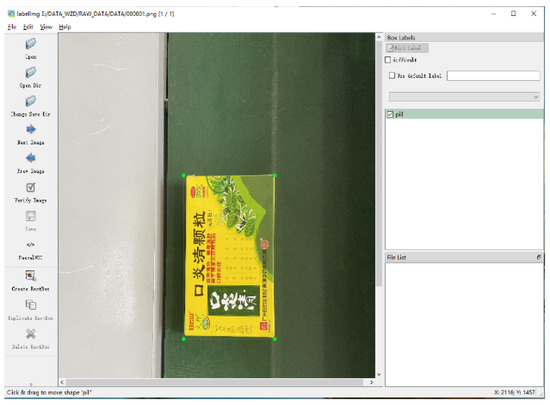Maximize the labelImg window
Viewport: 550px width, 405px height.
[513, 14]
